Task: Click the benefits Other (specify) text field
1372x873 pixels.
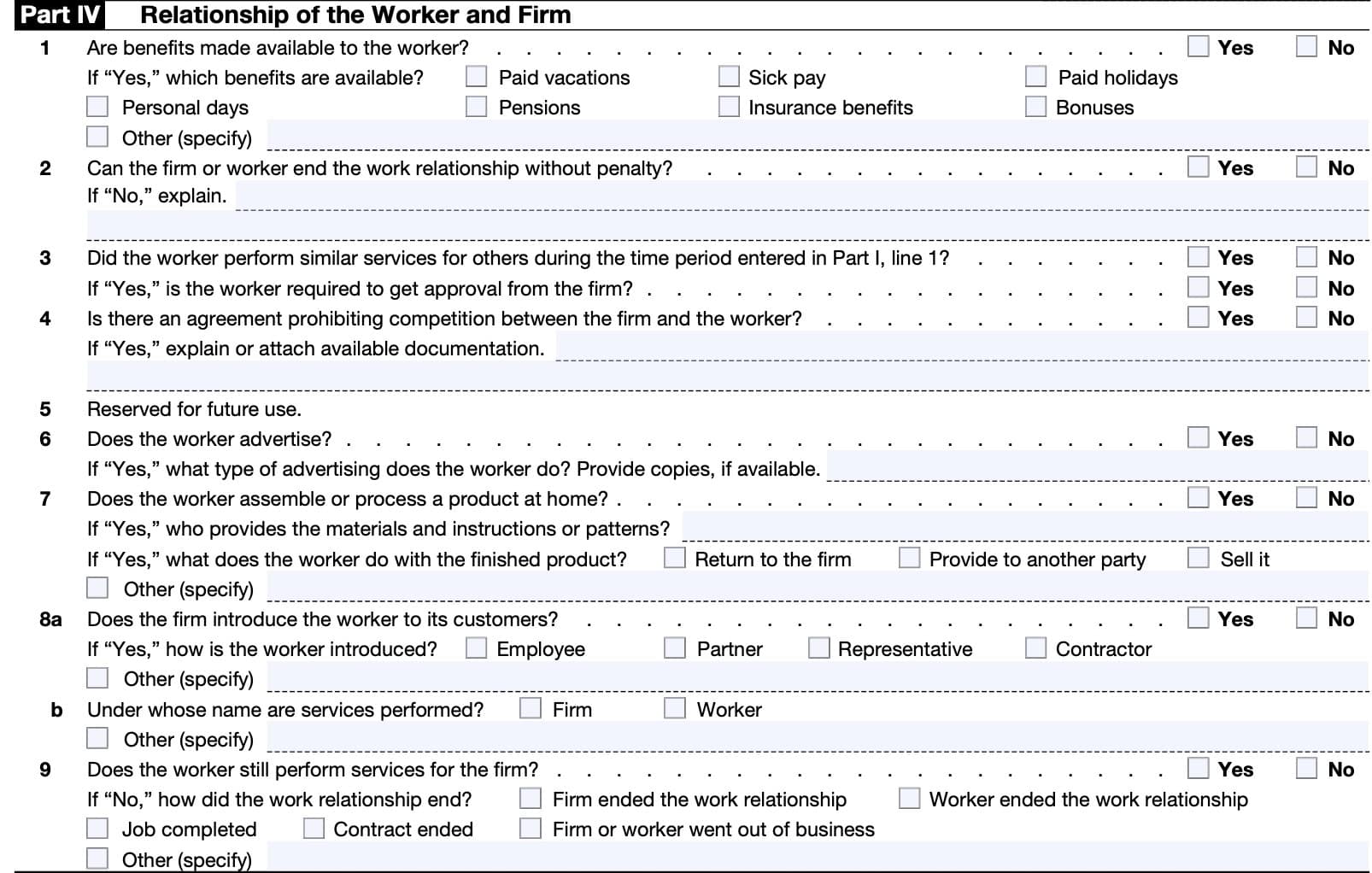Action: pyautogui.click(x=816, y=137)
